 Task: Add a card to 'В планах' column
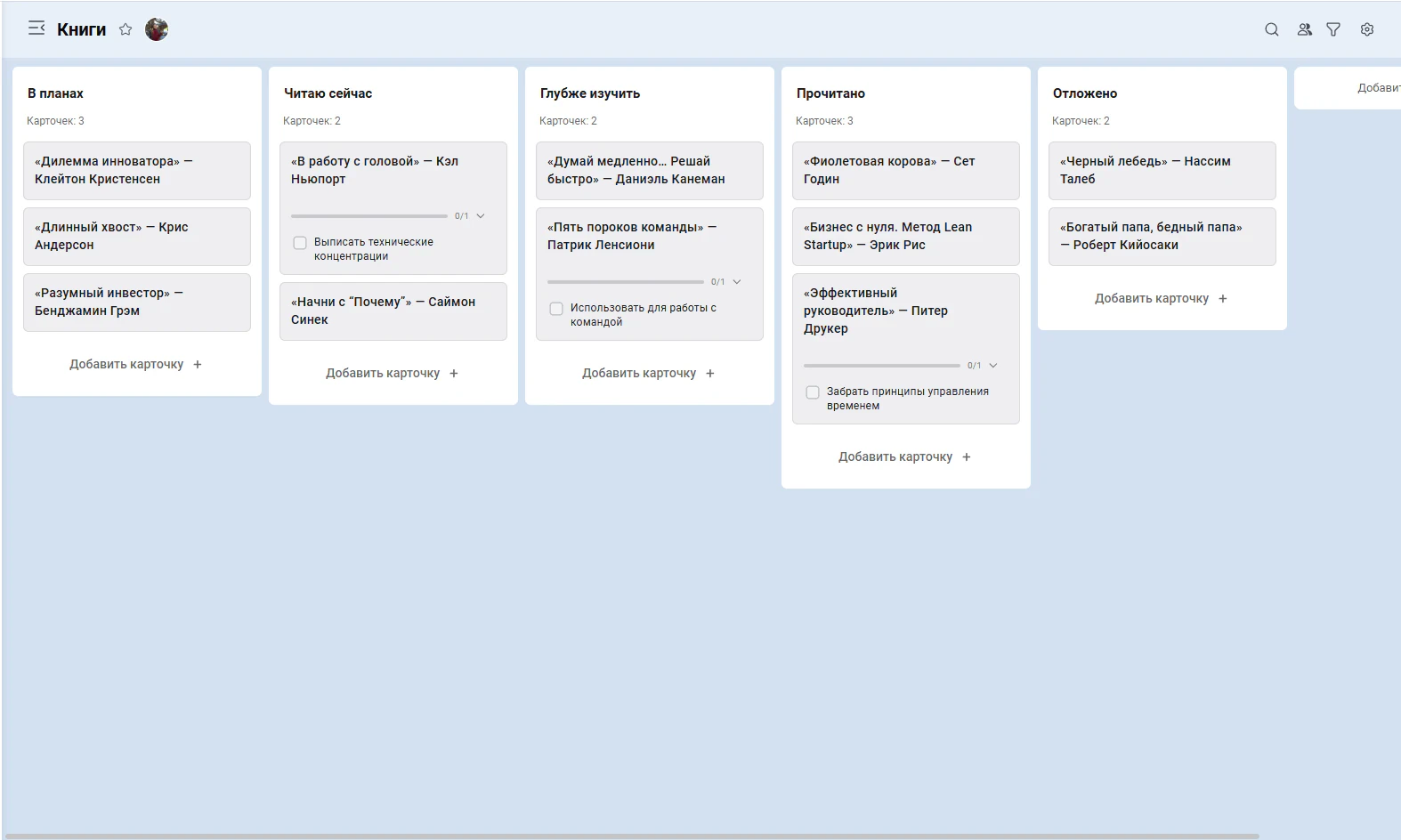[x=136, y=364]
